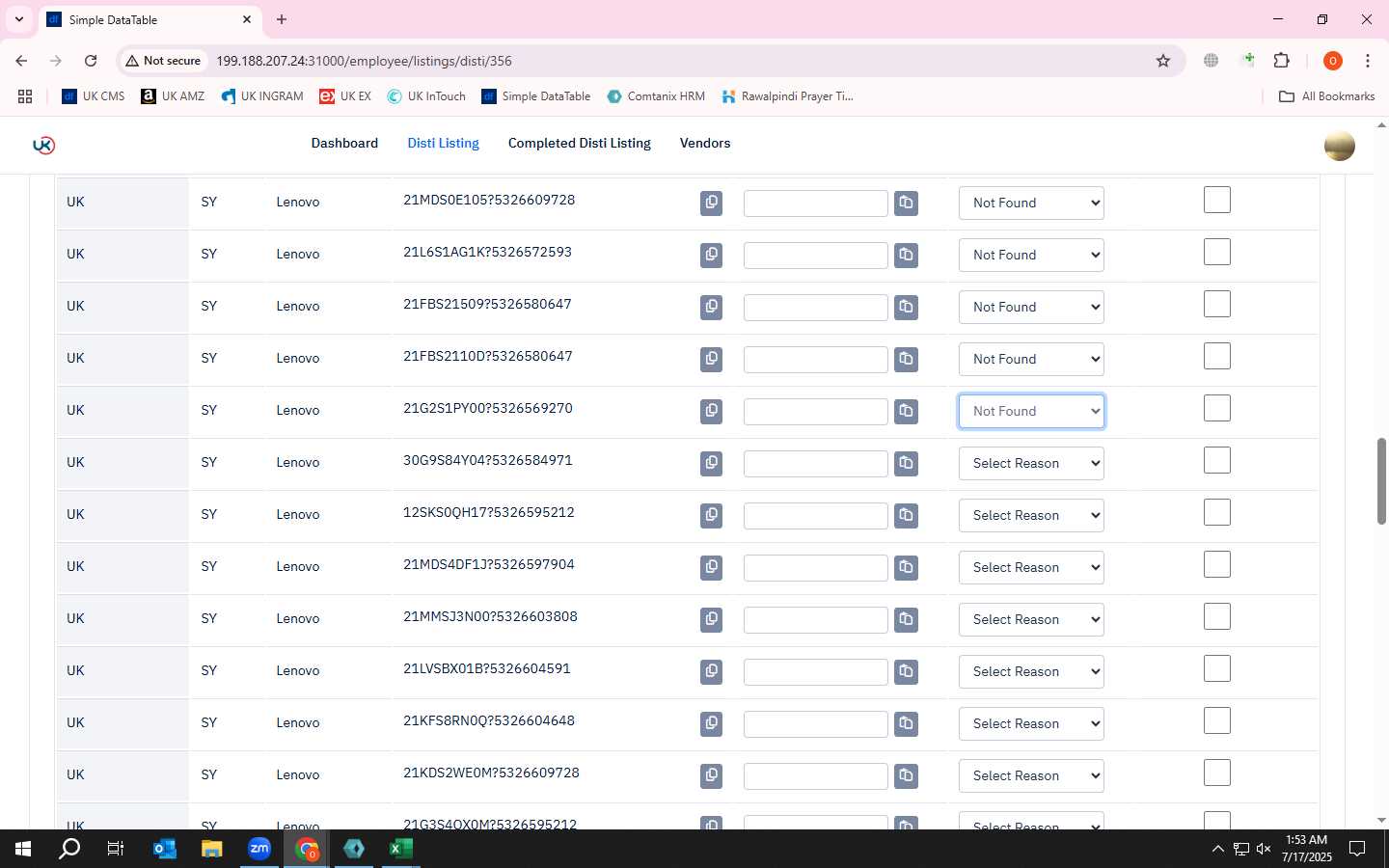Tick checkbox for 21LVSBX01B?5326604591 row
The height and width of the screenshot is (868, 1389).
pyautogui.click(x=1217, y=668)
